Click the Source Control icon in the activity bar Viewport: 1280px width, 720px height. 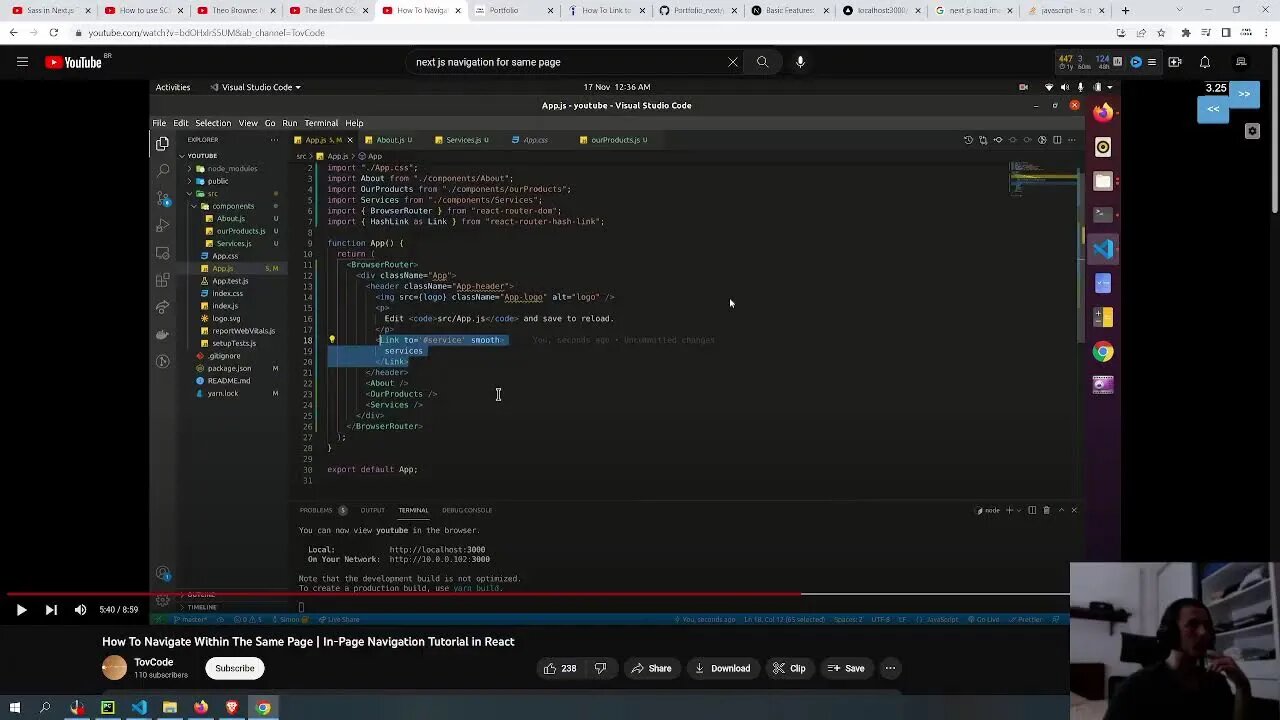coord(162,199)
